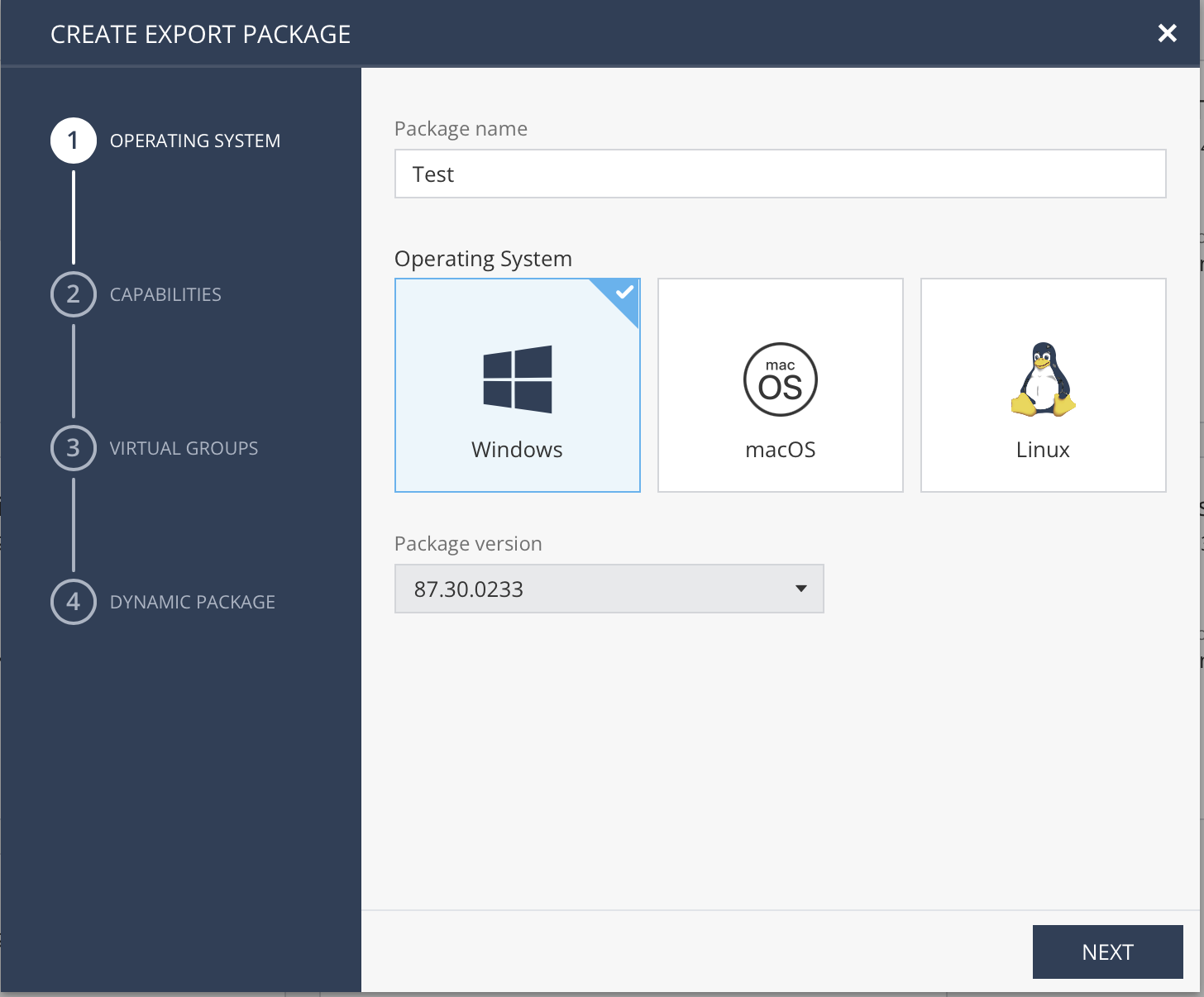Go to step 3 Virtual Groups
The width and height of the screenshot is (1204, 997).
pos(155,448)
